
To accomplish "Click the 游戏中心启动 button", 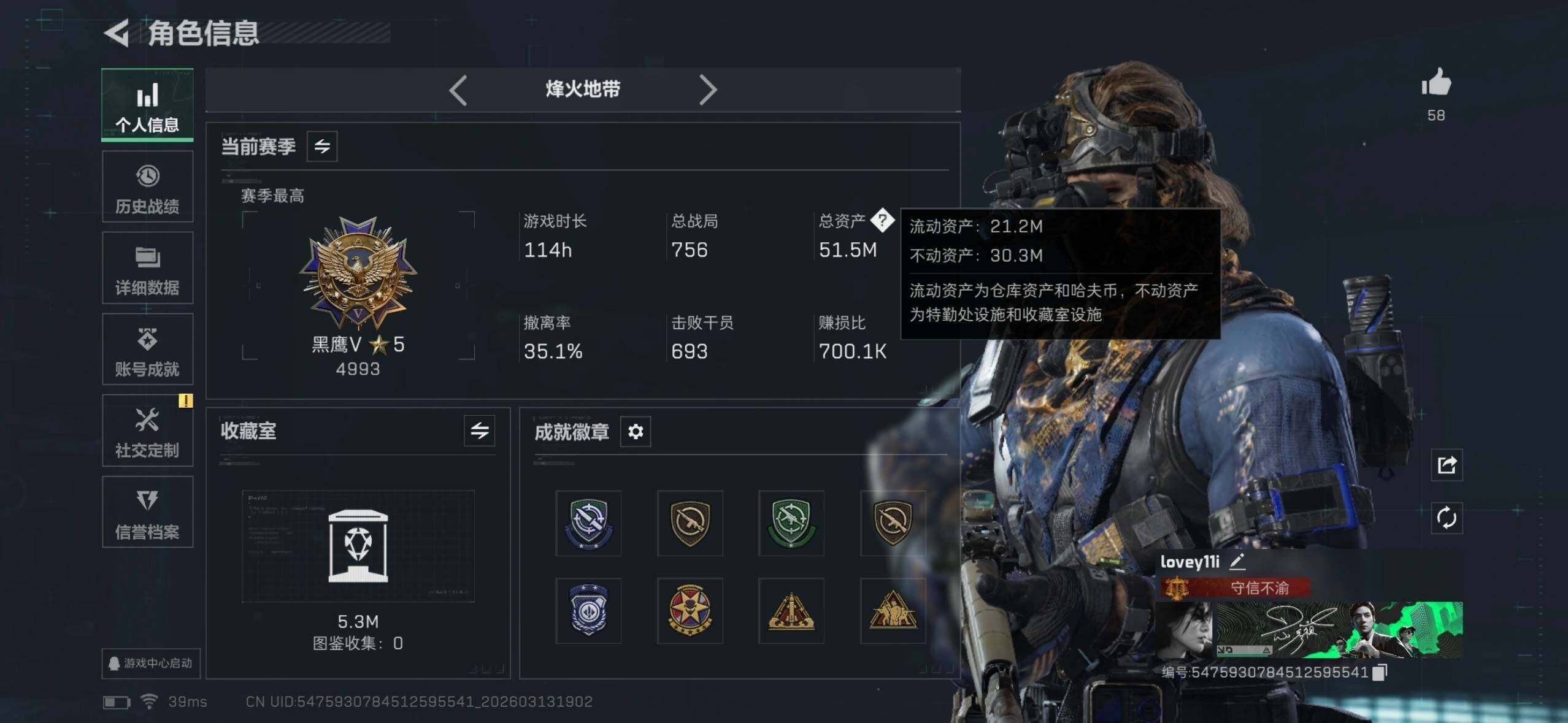I will 151,664.
